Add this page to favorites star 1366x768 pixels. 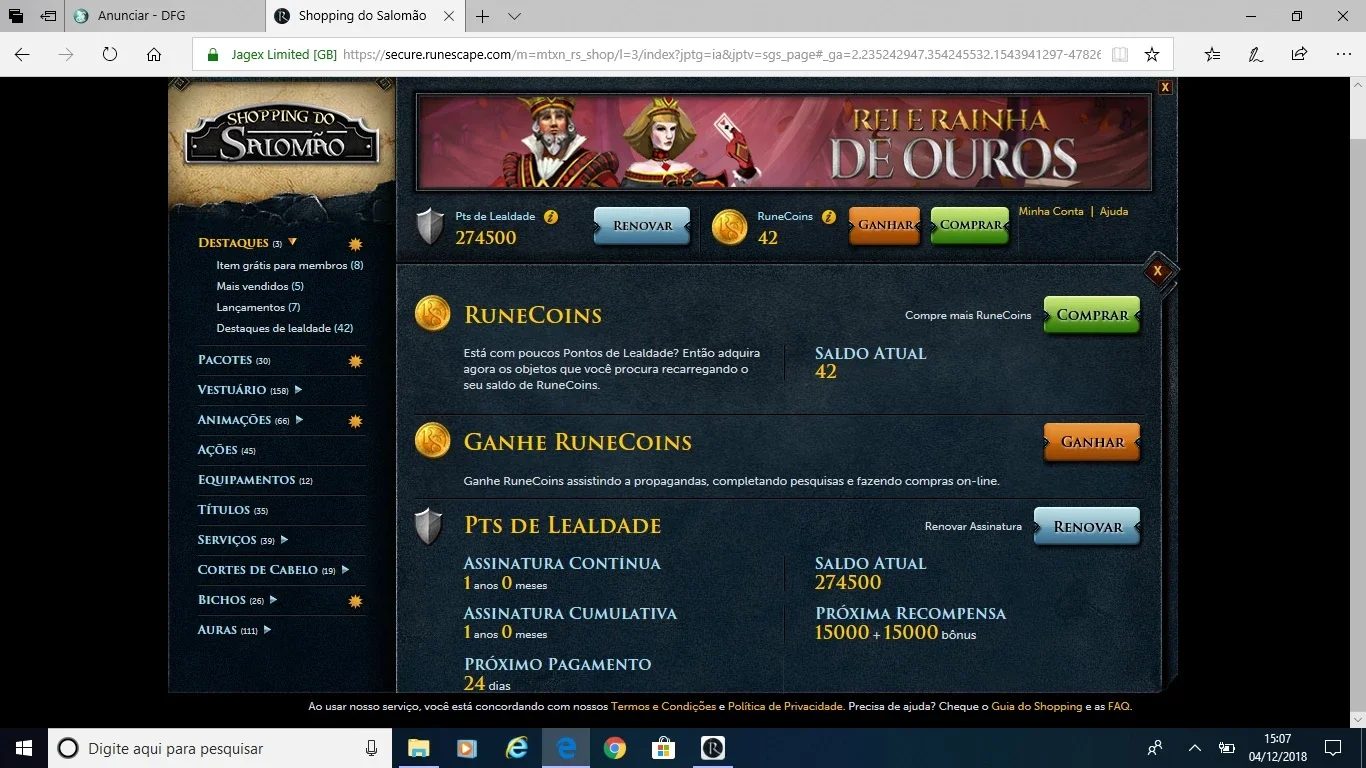(1152, 54)
